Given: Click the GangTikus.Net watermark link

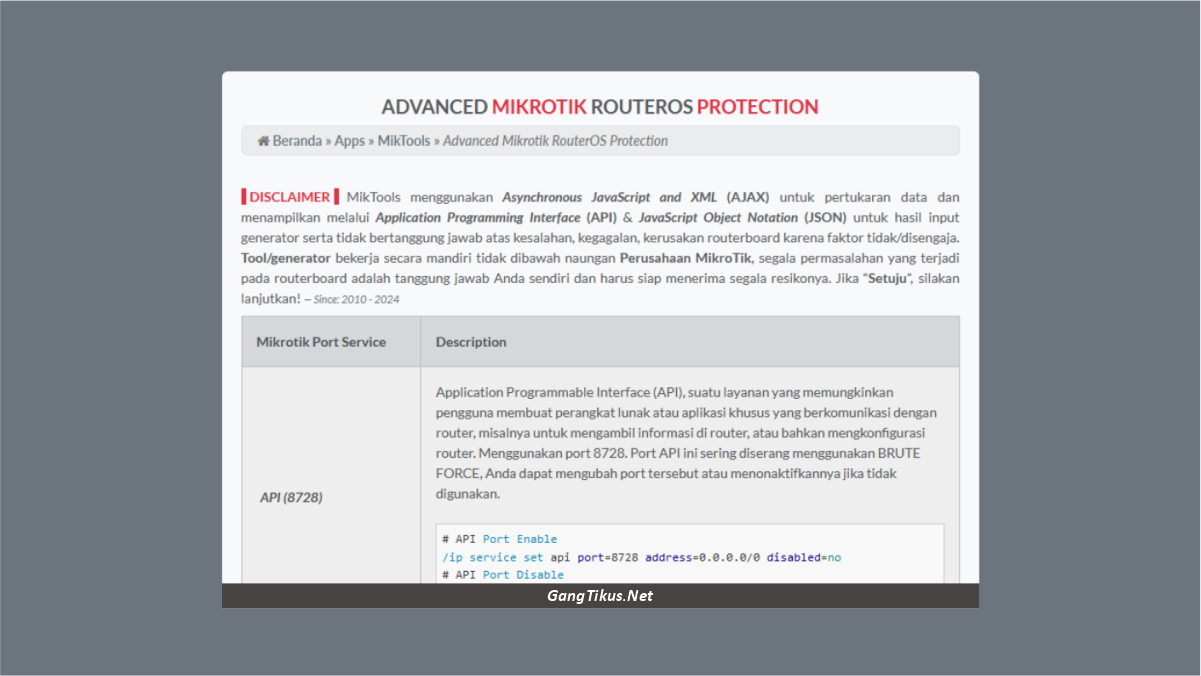Looking at the screenshot, I should point(599,595).
